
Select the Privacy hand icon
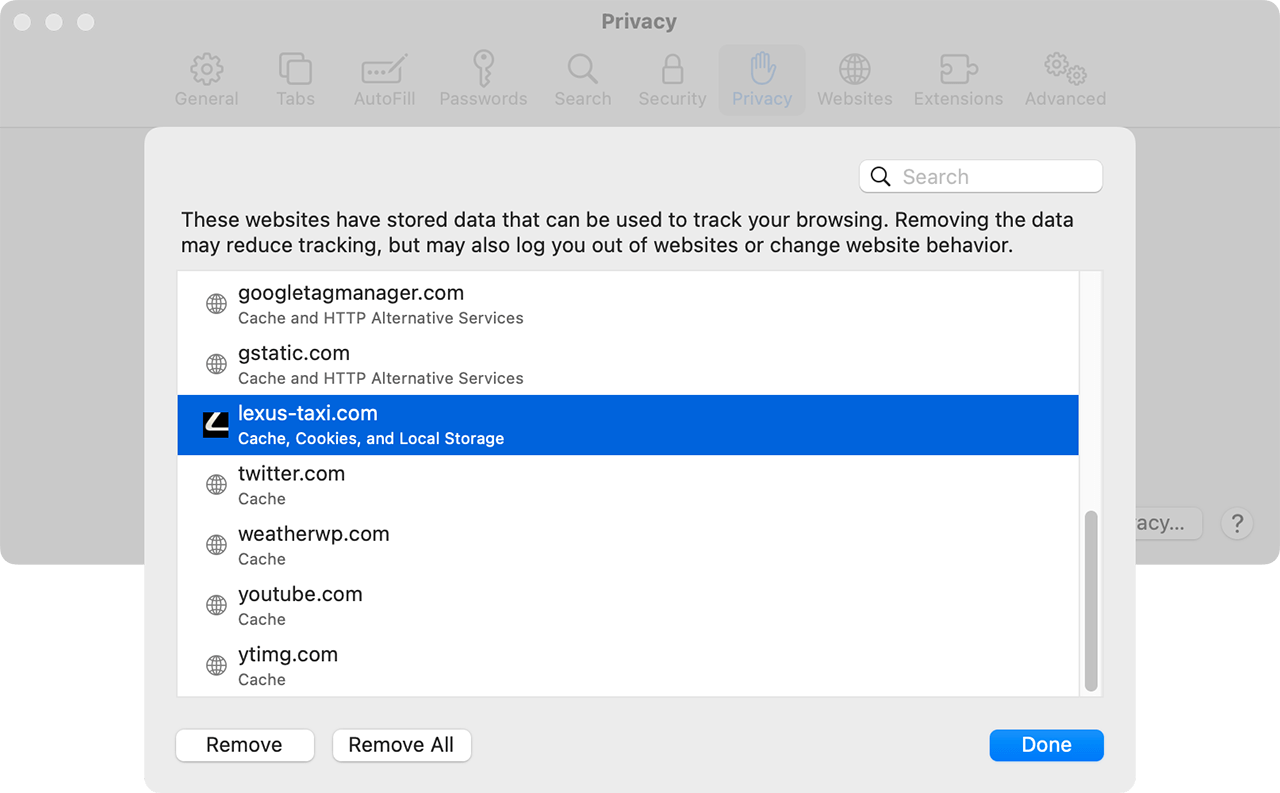[x=762, y=69]
